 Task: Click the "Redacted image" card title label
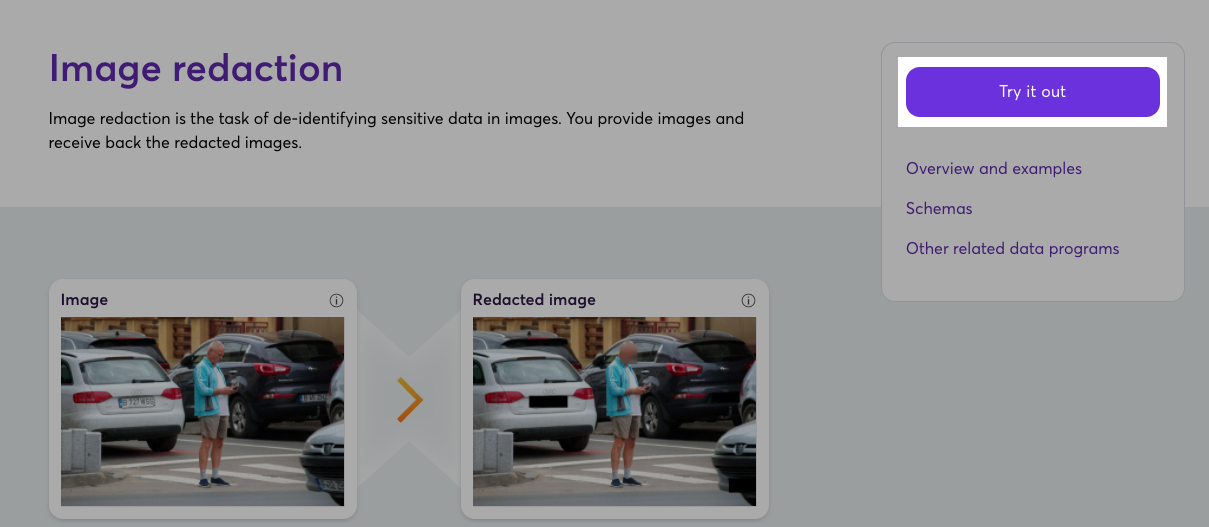pos(534,300)
